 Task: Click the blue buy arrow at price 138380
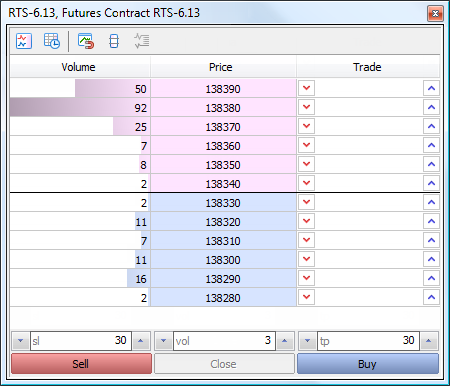click(x=431, y=107)
